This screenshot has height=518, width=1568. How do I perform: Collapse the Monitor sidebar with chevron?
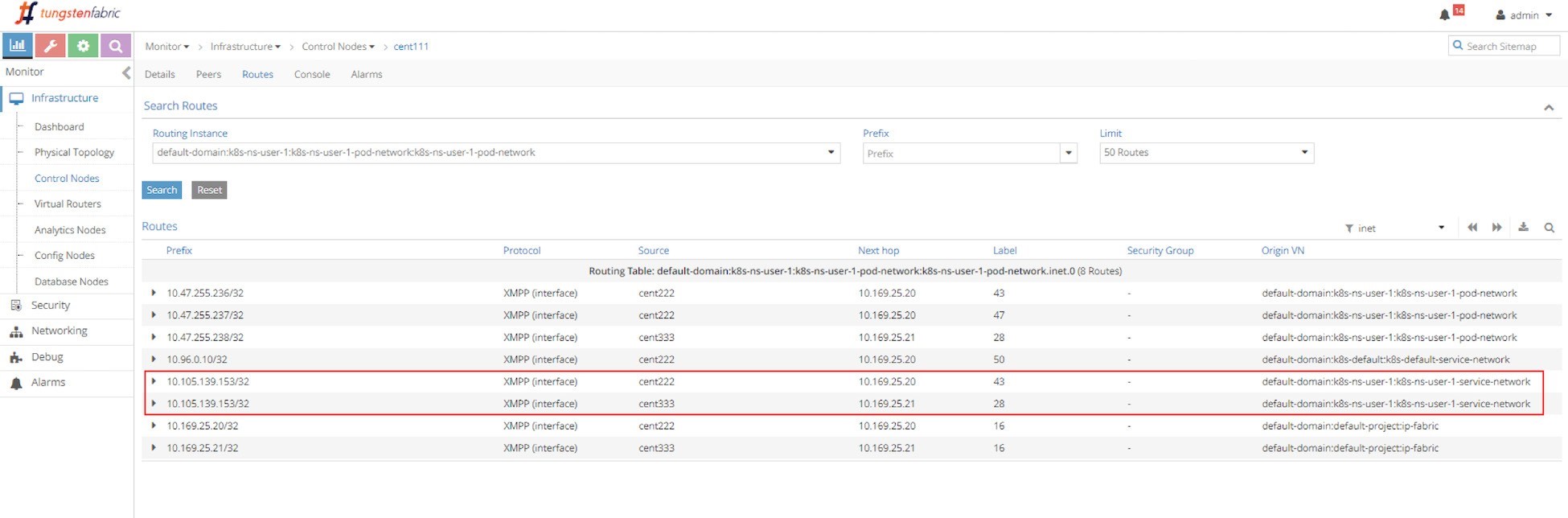pos(126,72)
